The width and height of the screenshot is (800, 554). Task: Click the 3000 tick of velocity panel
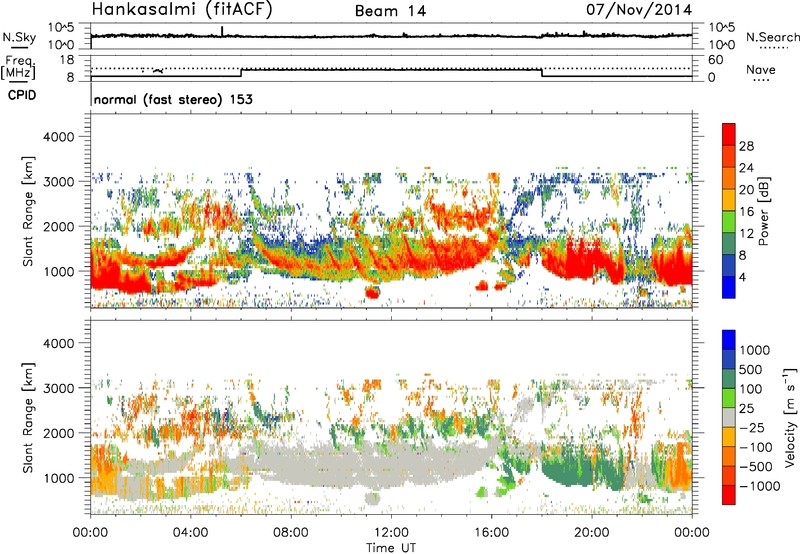[x=58, y=388]
